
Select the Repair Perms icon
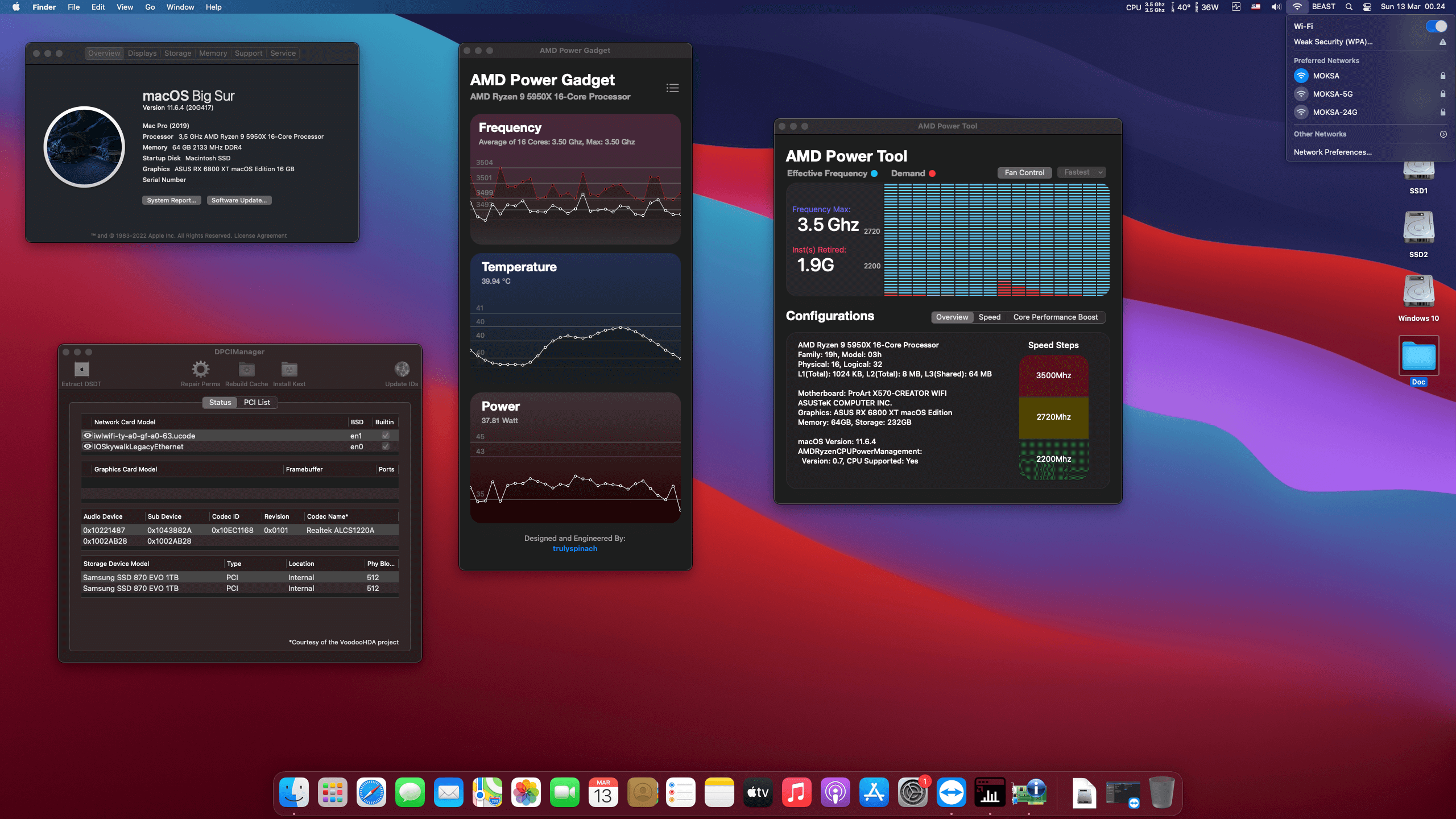200,370
